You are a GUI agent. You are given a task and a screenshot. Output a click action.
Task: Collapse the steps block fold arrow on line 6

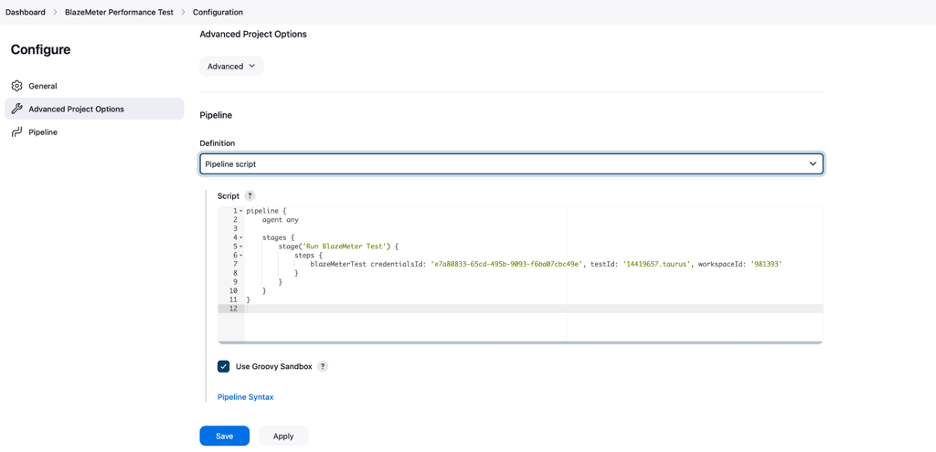(x=241, y=256)
